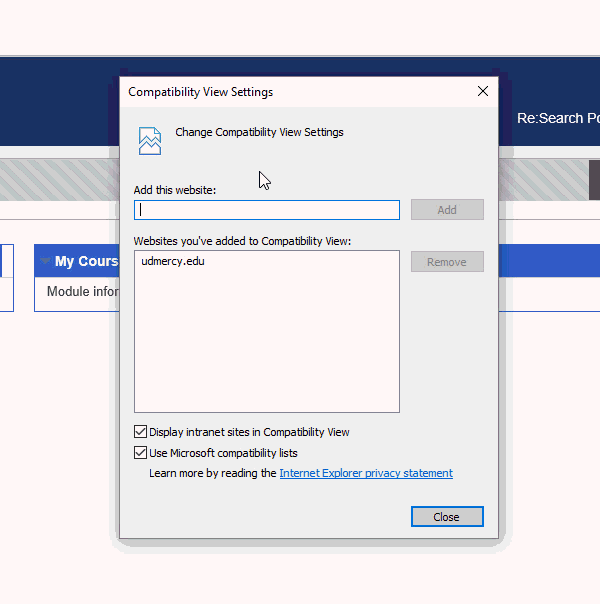Close dialog with the X button

coord(483,91)
